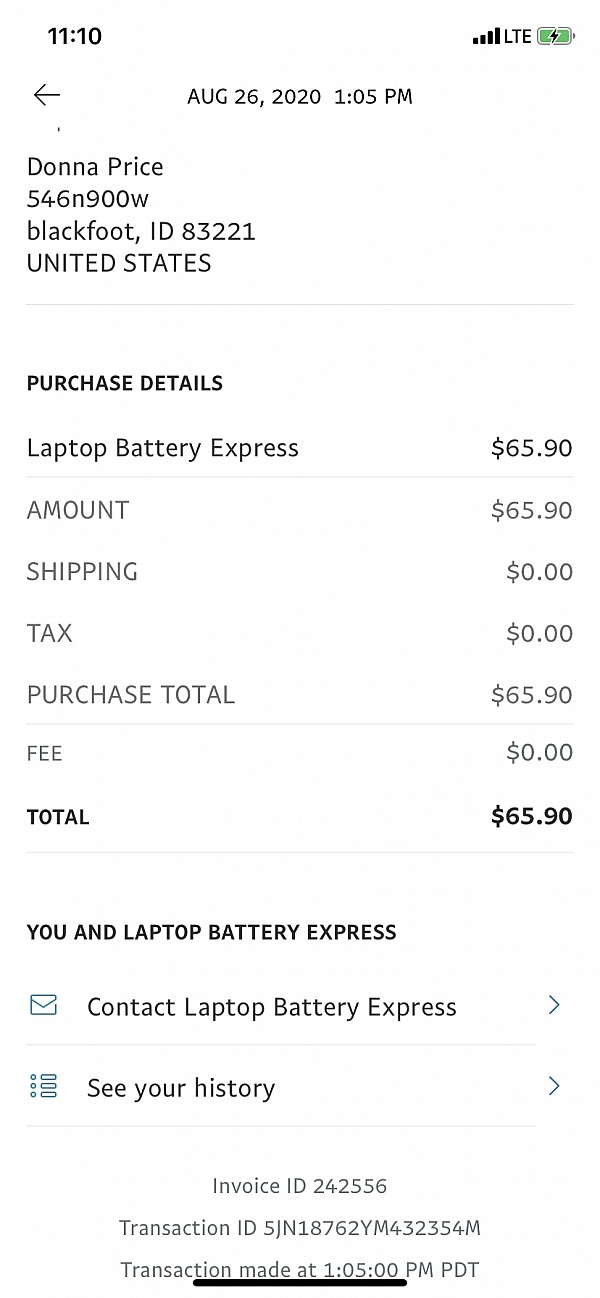Tap the Donna Price shipping name
Image resolution: width=600 pixels, height=1298 pixels.
pos(95,167)
